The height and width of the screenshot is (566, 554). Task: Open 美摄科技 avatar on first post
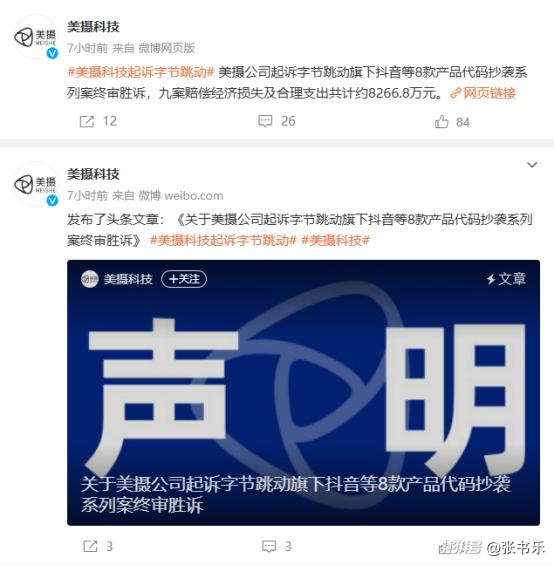36,37
